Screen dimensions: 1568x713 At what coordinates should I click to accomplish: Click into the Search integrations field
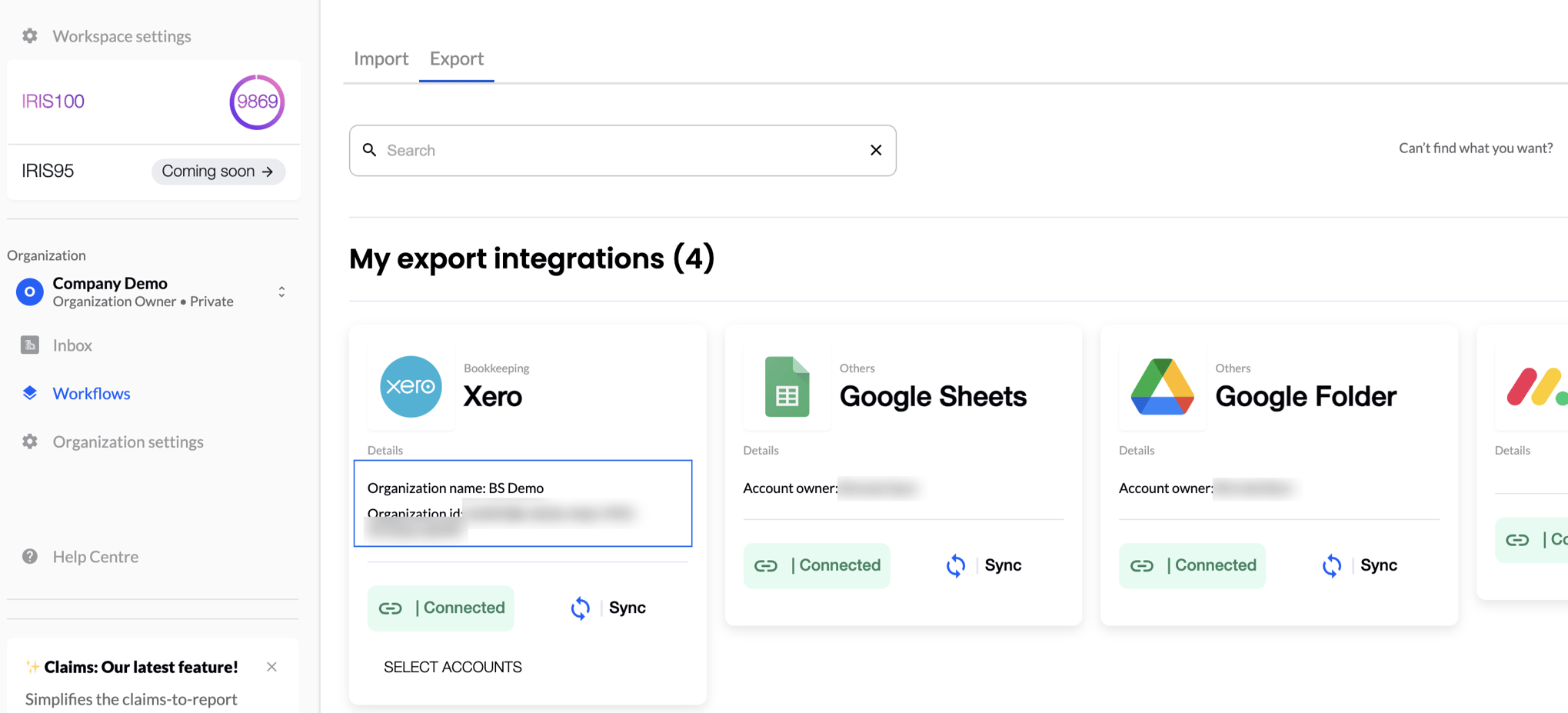tap(622, 150)
